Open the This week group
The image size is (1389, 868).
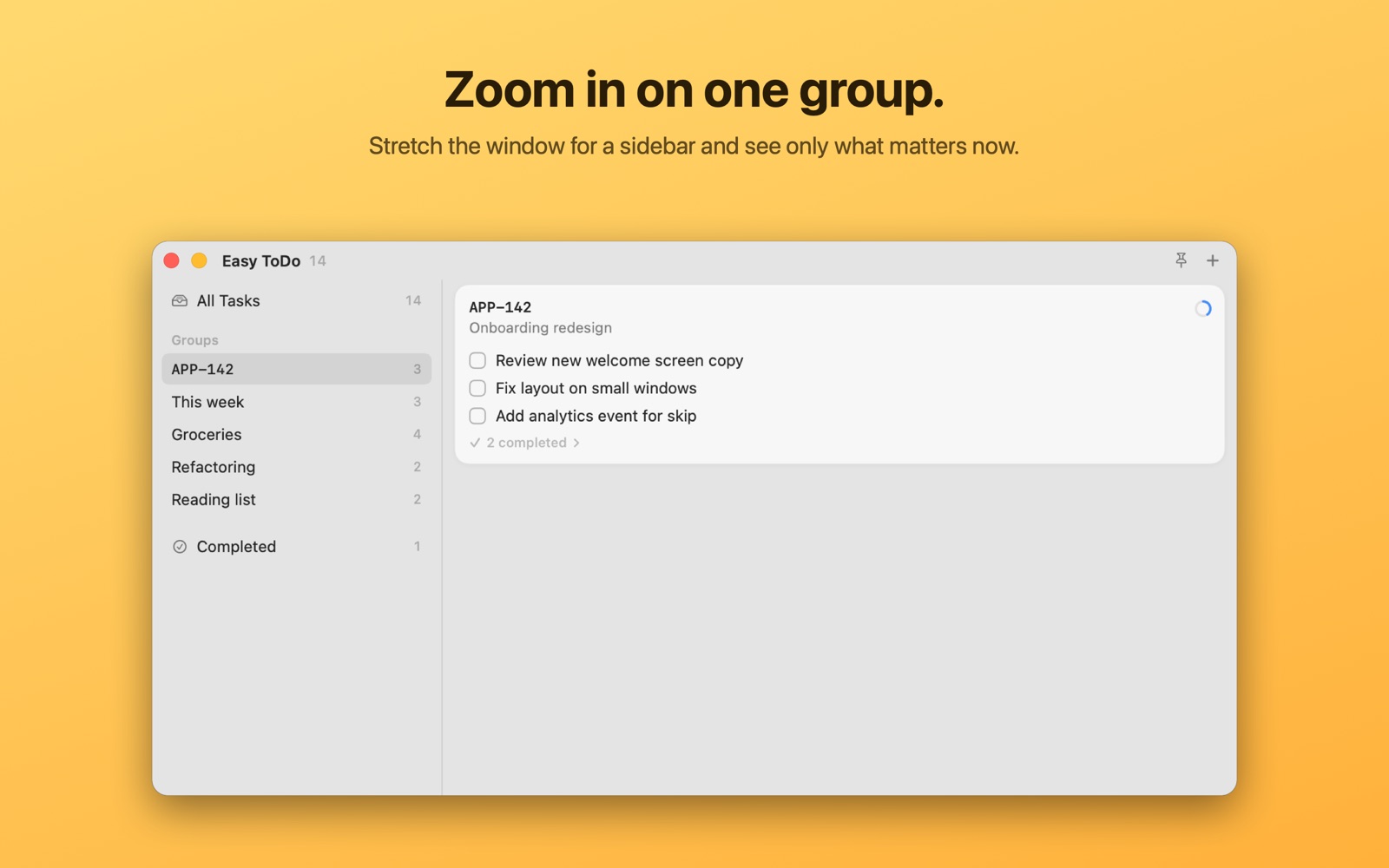296,402
